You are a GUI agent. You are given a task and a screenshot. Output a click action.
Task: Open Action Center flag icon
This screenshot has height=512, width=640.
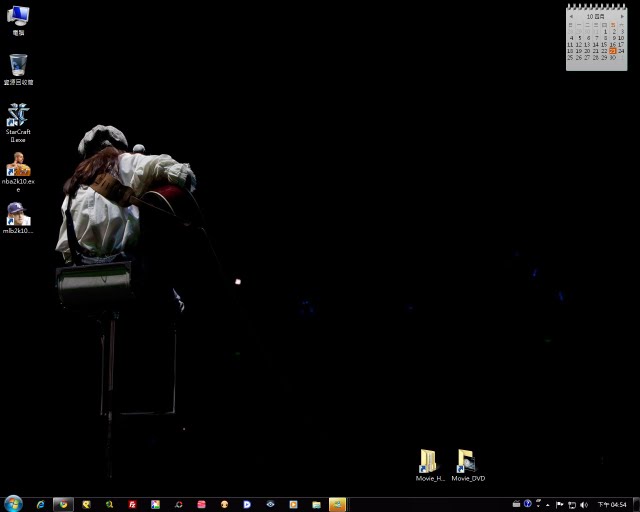pos(560,505)
